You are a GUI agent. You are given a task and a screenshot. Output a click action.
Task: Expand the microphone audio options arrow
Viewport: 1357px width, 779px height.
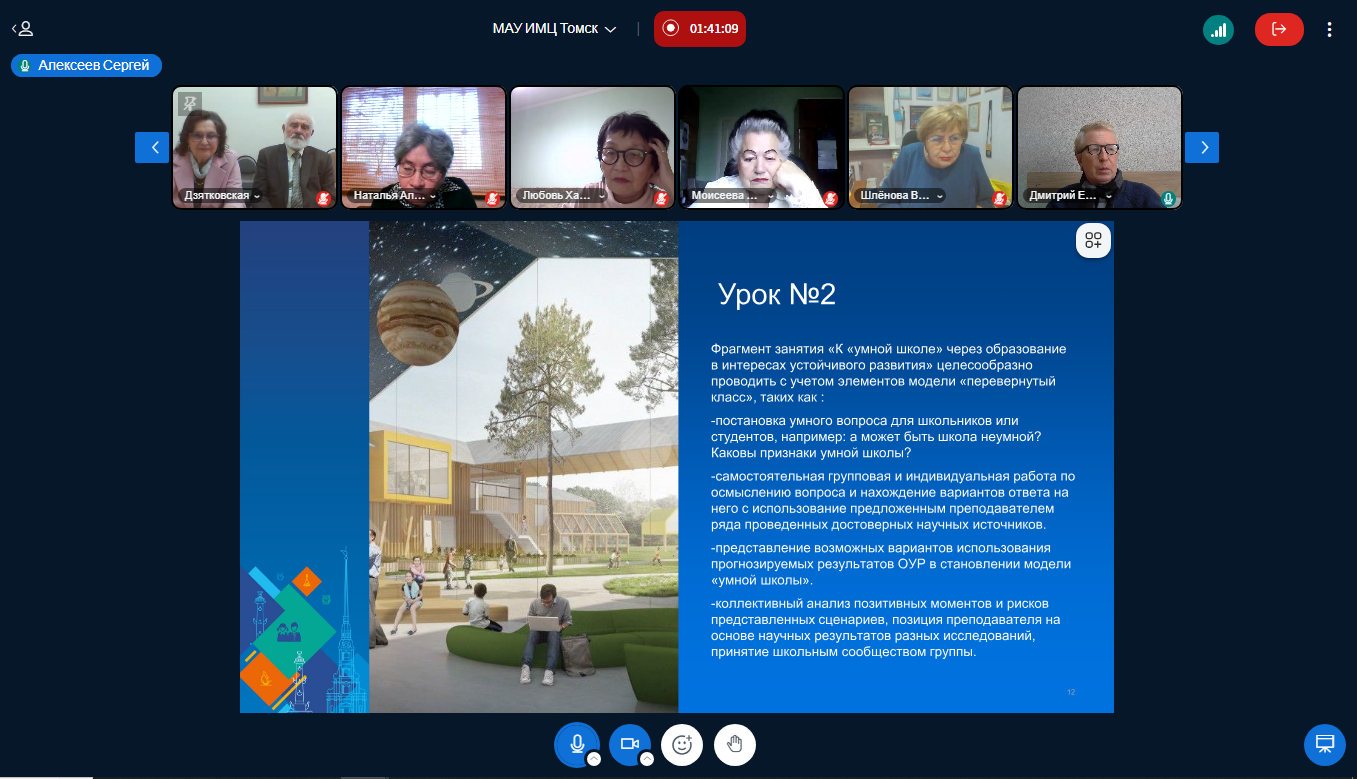[593, 759]
